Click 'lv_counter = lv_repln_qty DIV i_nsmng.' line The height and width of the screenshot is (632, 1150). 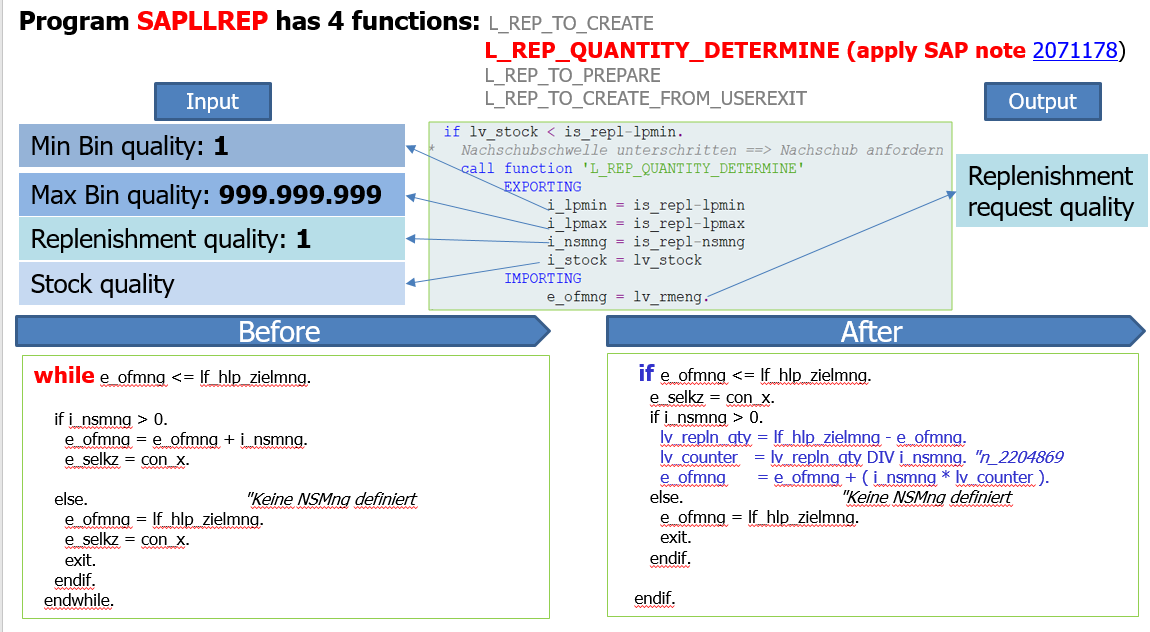coord(813,458)
